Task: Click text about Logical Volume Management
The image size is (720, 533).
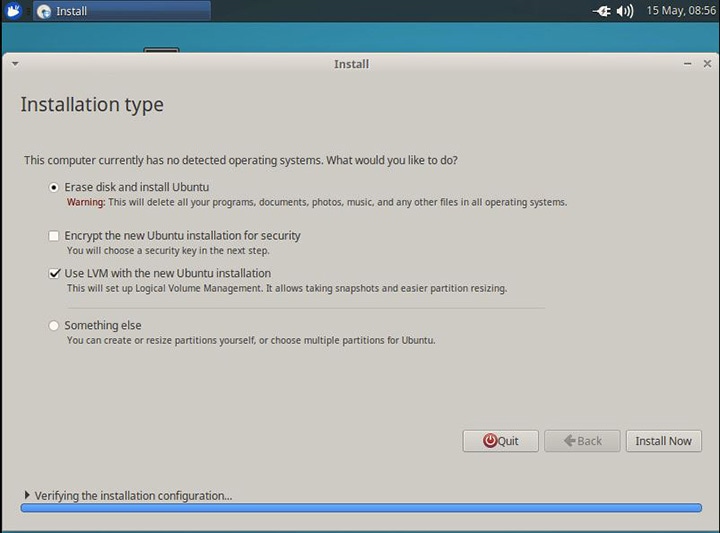Action: (287, 288)
